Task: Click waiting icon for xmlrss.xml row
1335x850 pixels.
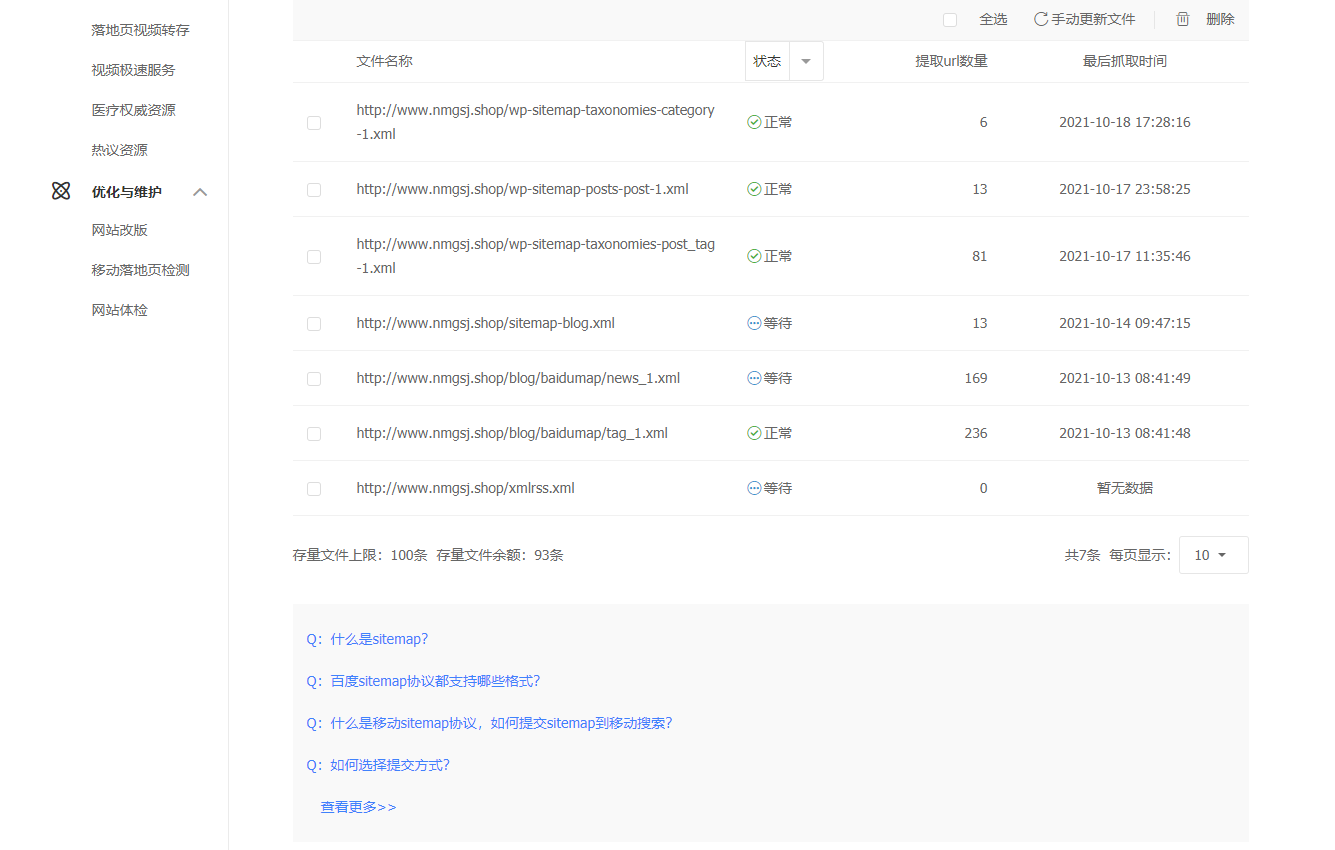Action: point(754,488)
